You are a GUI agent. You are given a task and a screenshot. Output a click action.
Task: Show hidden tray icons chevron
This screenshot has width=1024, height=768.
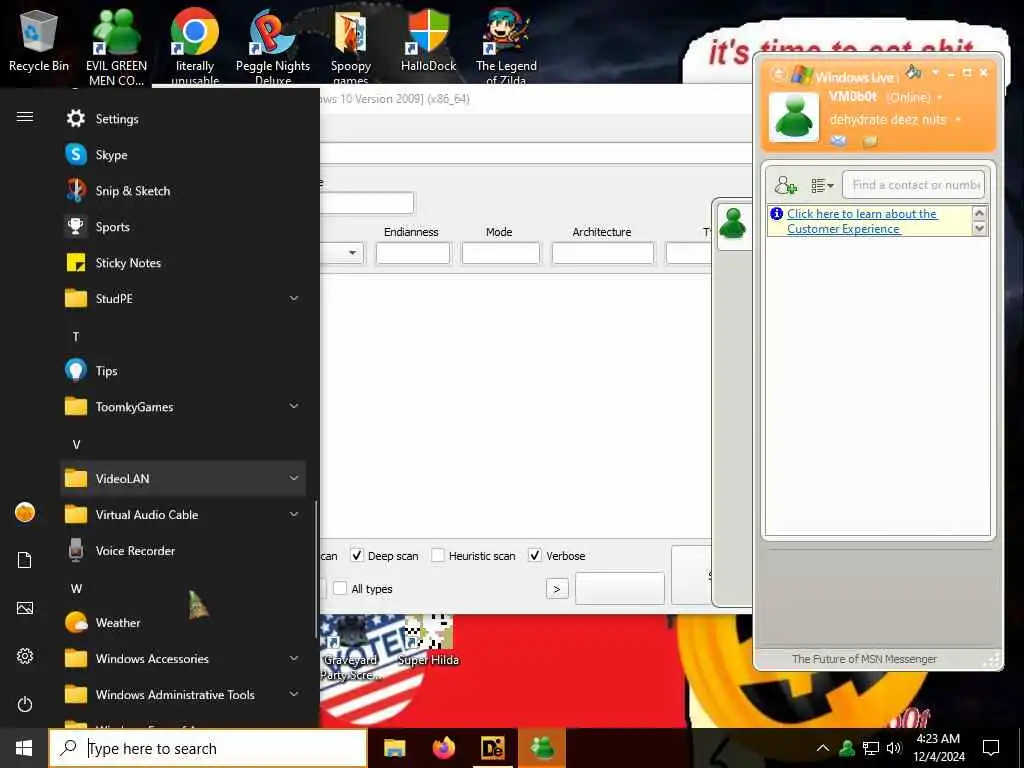(823, 748)
